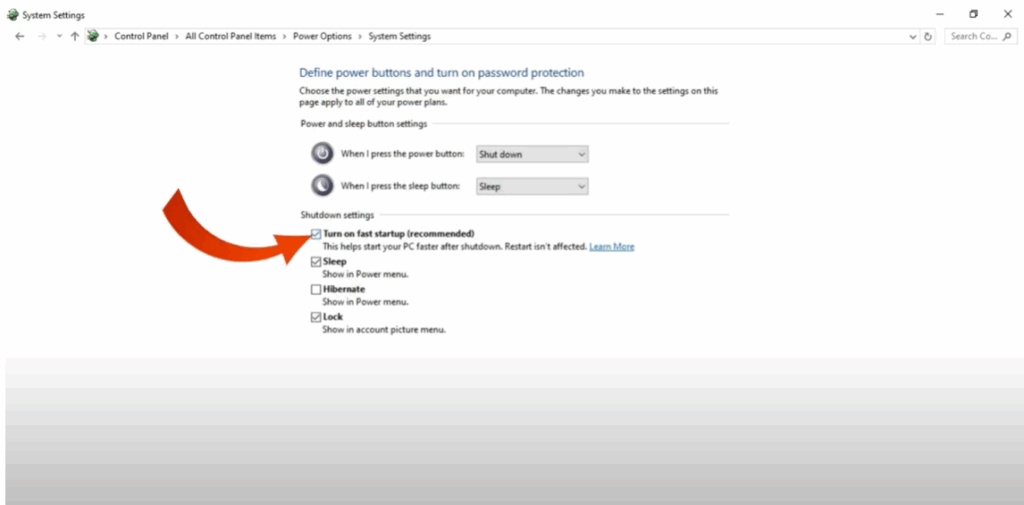Go up one level with up arrow
The image size is (1024, 505).
[74, 37]
